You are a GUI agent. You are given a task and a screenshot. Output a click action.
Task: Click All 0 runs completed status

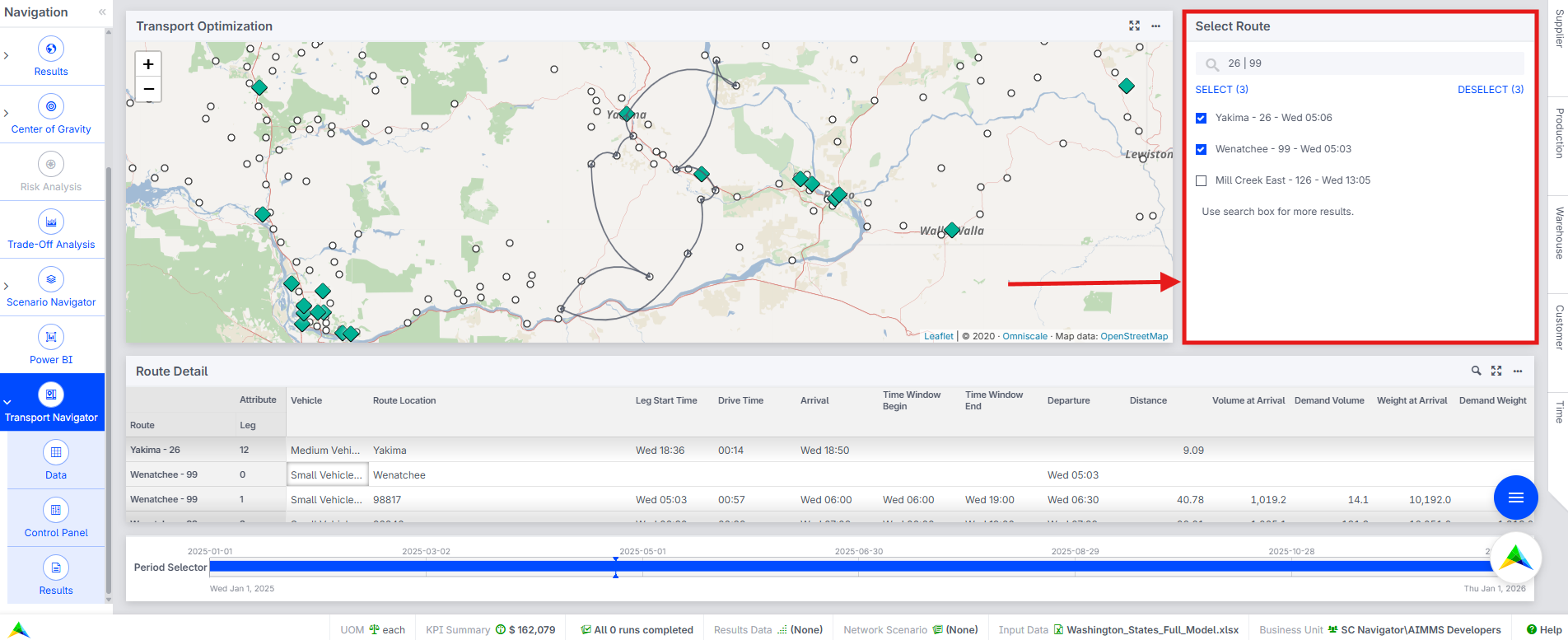click(x=637, y=629)
